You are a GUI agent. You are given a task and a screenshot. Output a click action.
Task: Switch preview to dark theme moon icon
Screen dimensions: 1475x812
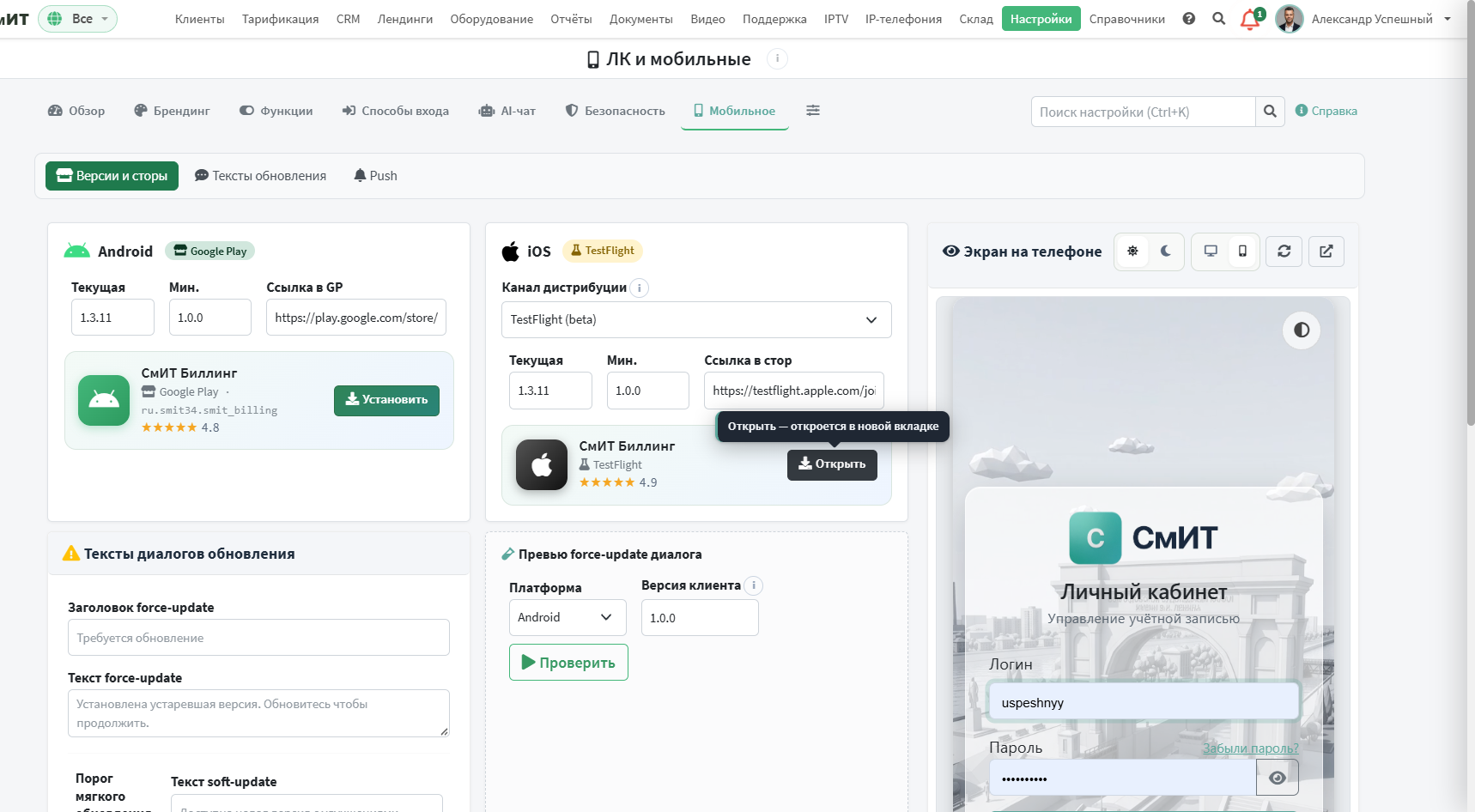1166,251
